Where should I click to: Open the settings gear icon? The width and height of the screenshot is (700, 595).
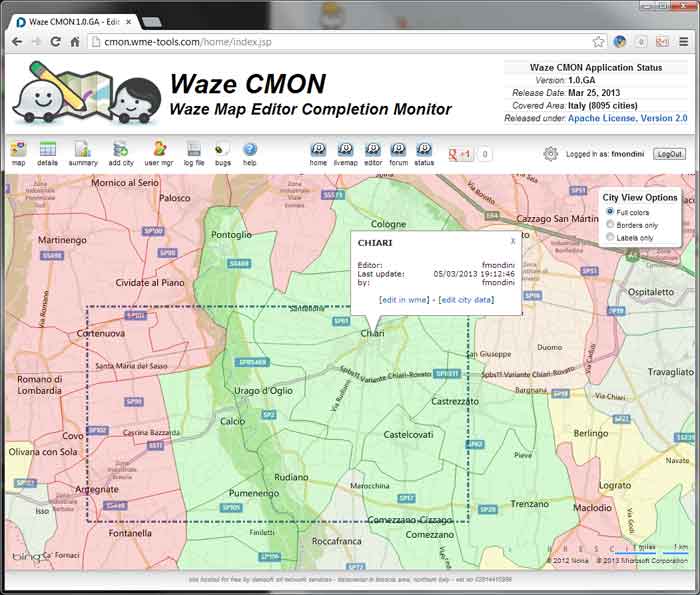coord(550,154)
